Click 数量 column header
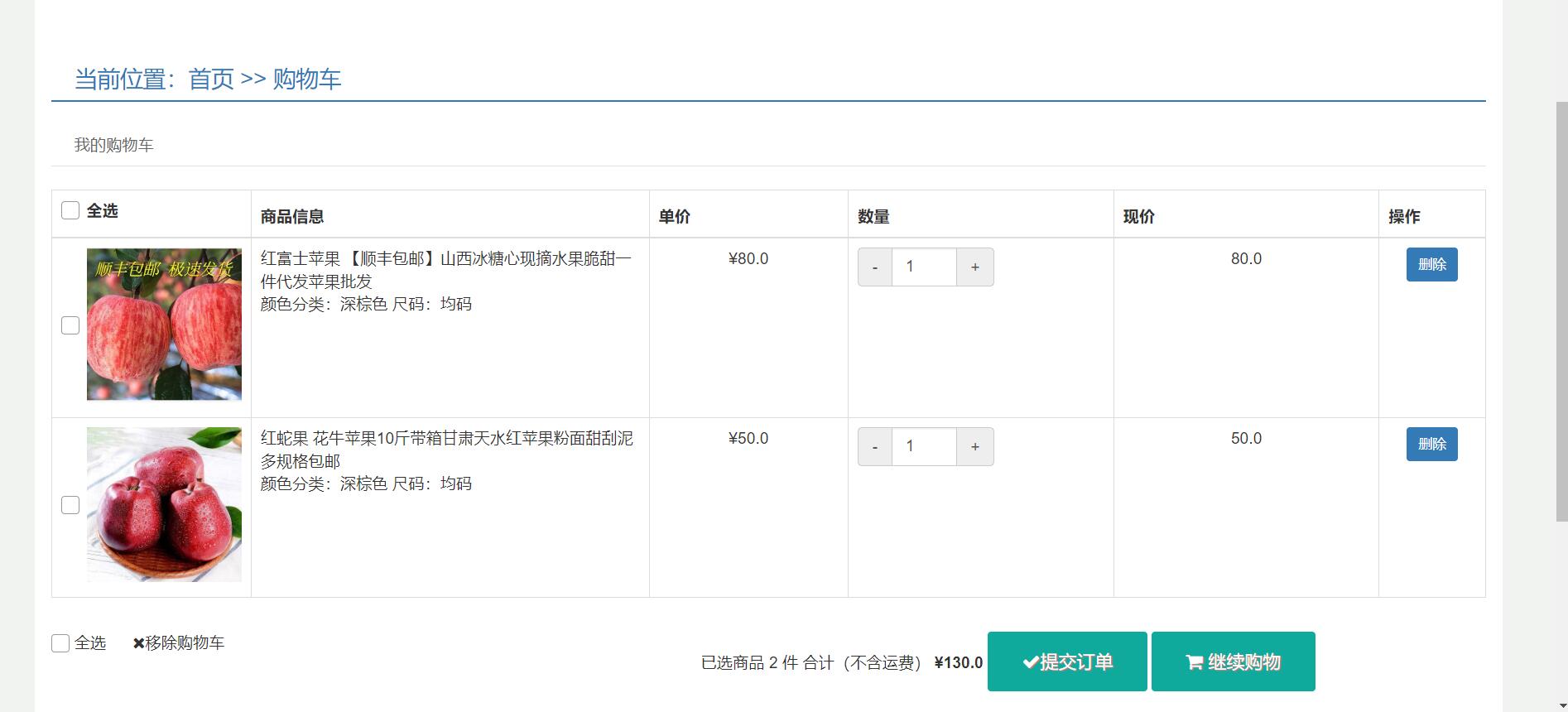Image resolution: width=1568 pixels, height=712 pixels. pos(873,217)
